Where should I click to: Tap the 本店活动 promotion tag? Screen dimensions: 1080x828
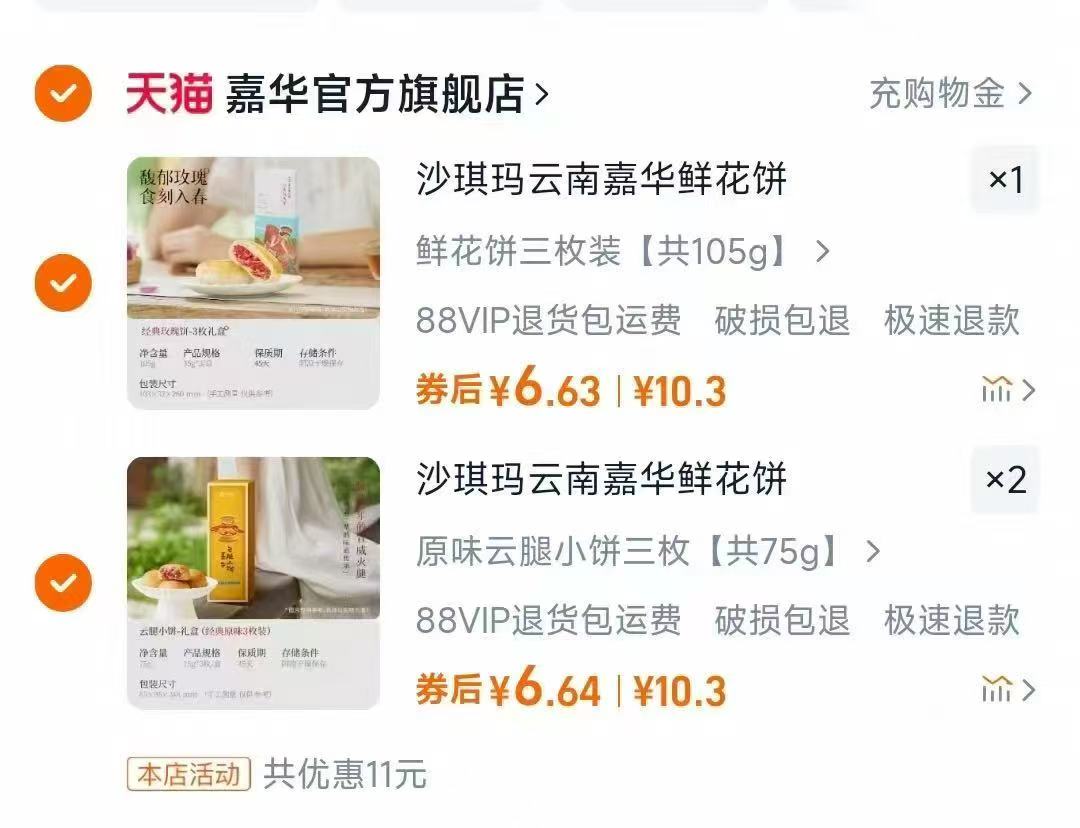click(188, 774)
